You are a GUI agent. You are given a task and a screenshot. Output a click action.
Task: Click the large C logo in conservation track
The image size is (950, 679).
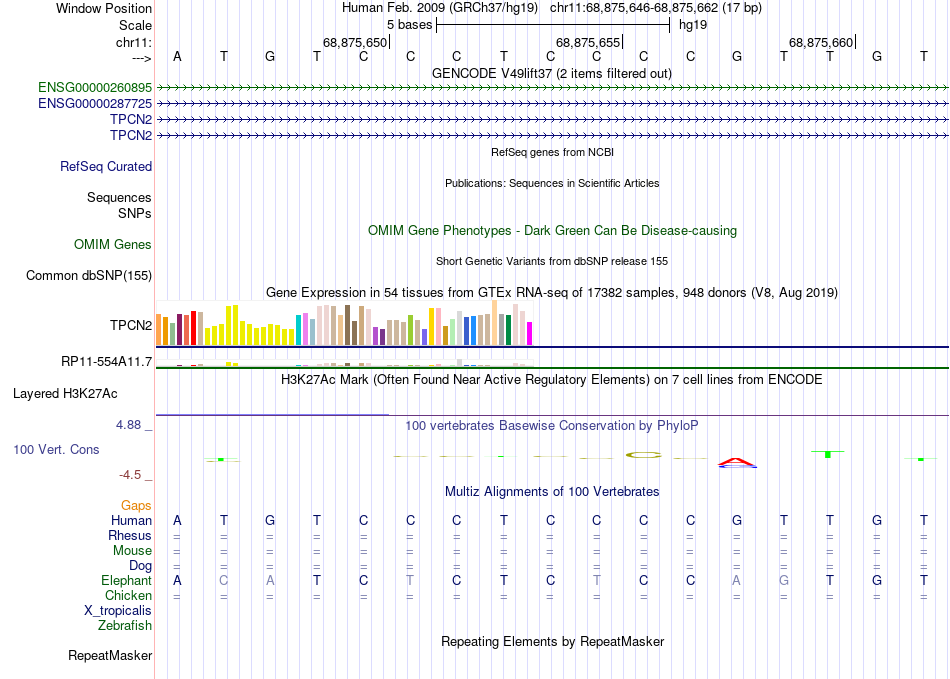click(643, 455)
